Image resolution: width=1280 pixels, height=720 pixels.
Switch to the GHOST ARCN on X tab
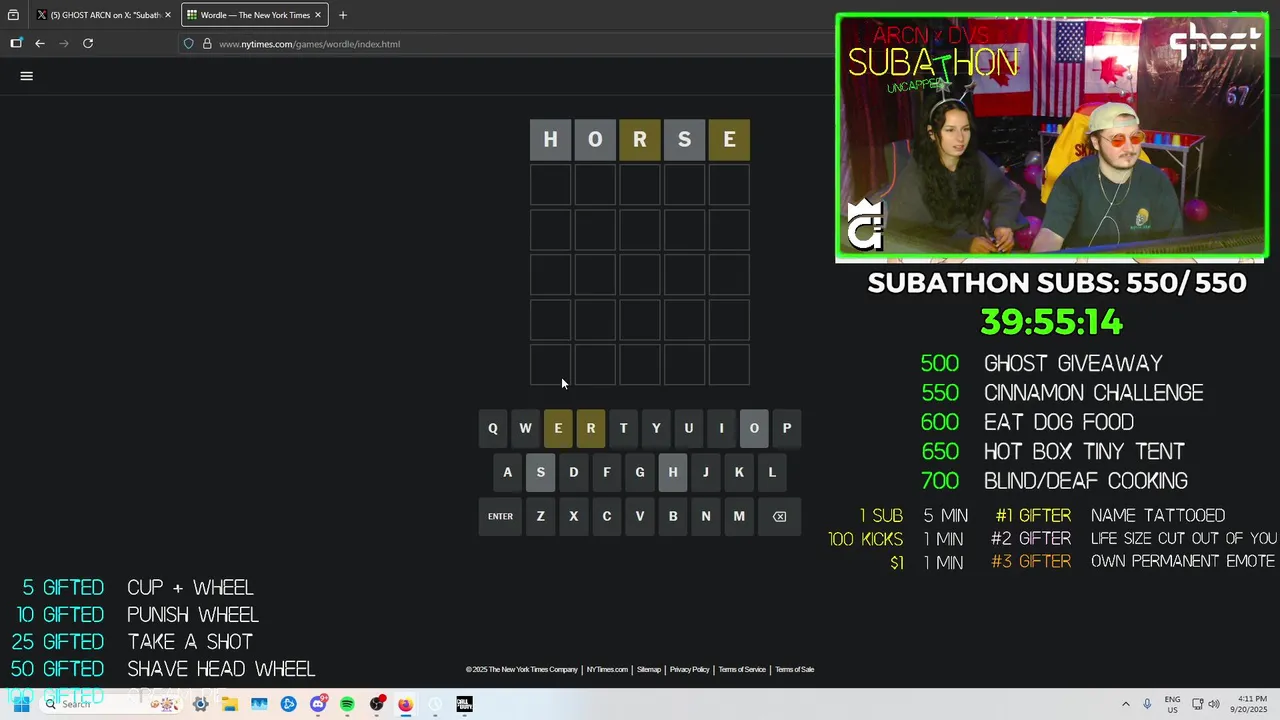(104, 15)
